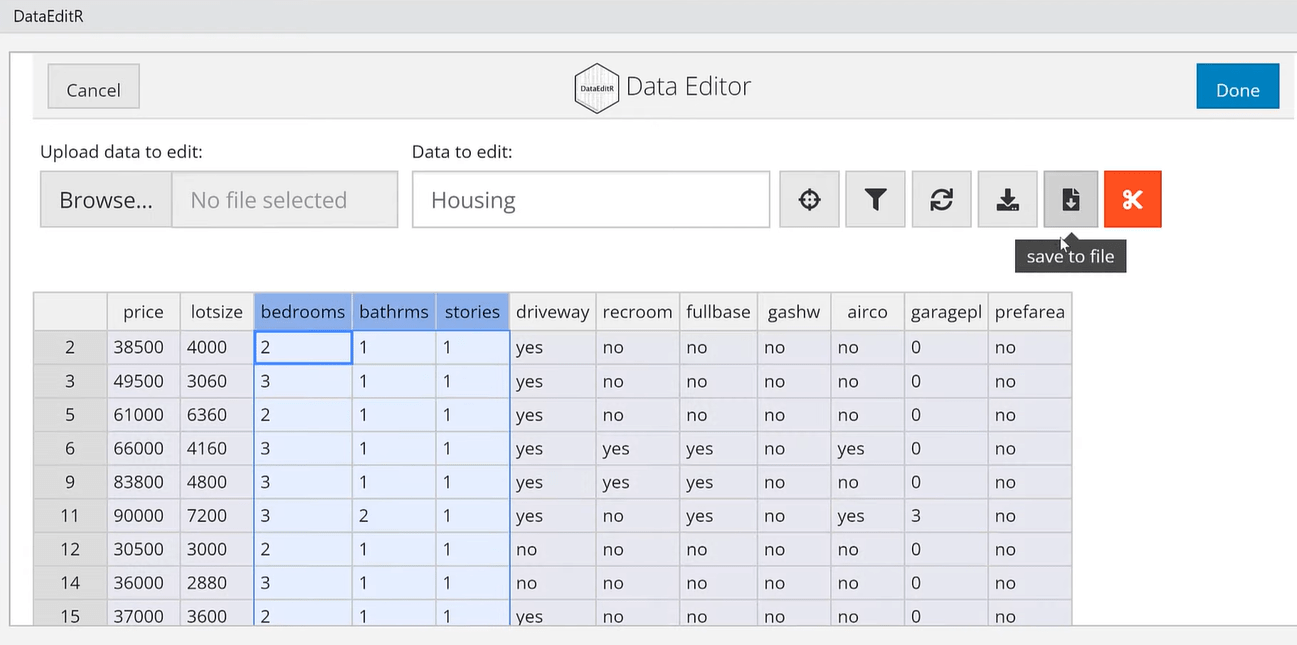Click the driveway cell in row 12
Viewport: 1297px width, 645px height.
click(x=553, y=549)
